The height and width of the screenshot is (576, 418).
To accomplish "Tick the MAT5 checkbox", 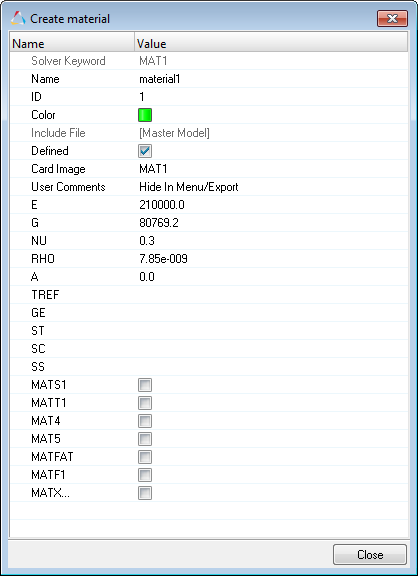I will click(145, 439).
